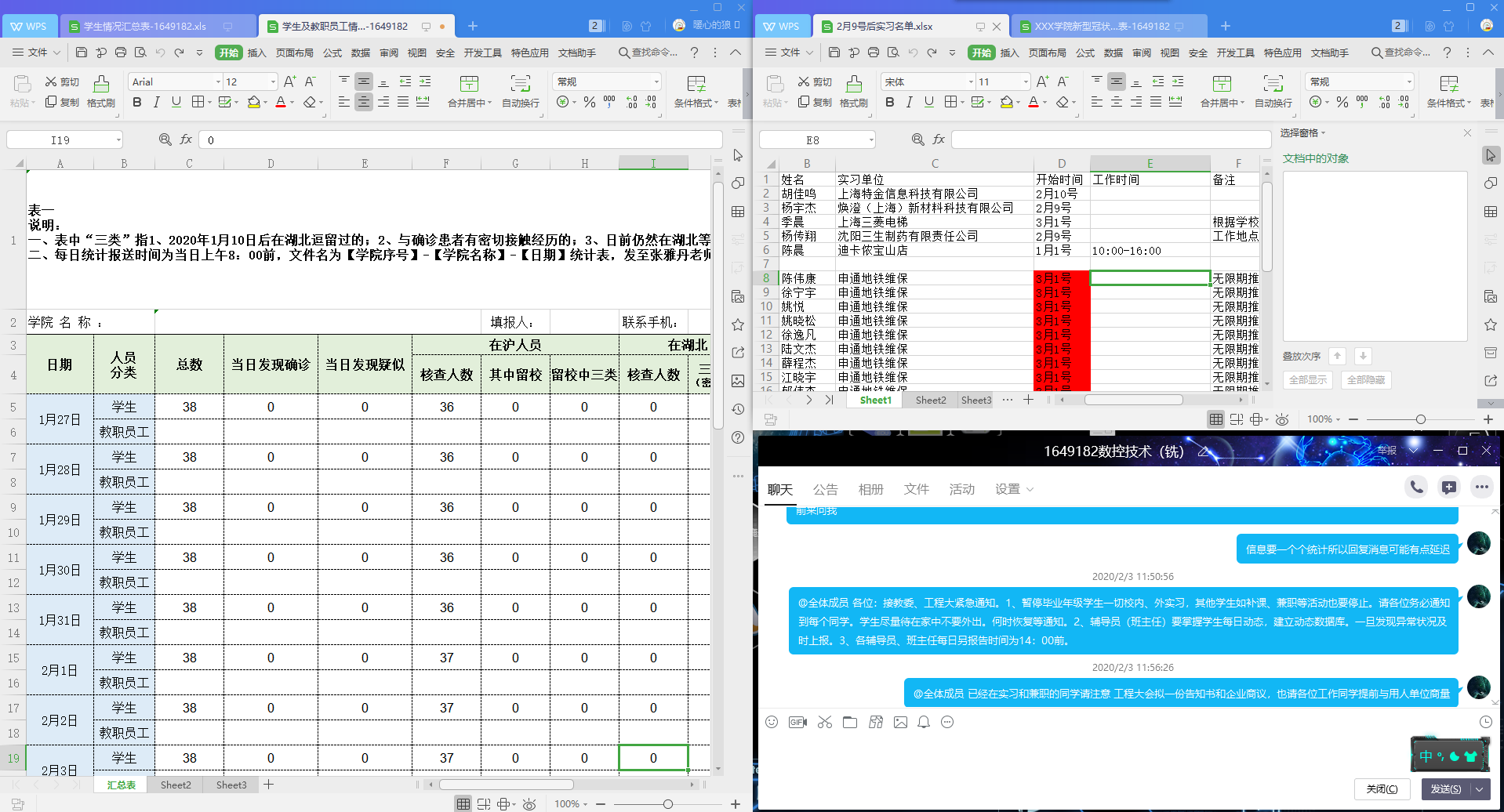Open 页面布局 tab in right window
Viewport: 1504px width, 812px height.
tap(1048, 53)
